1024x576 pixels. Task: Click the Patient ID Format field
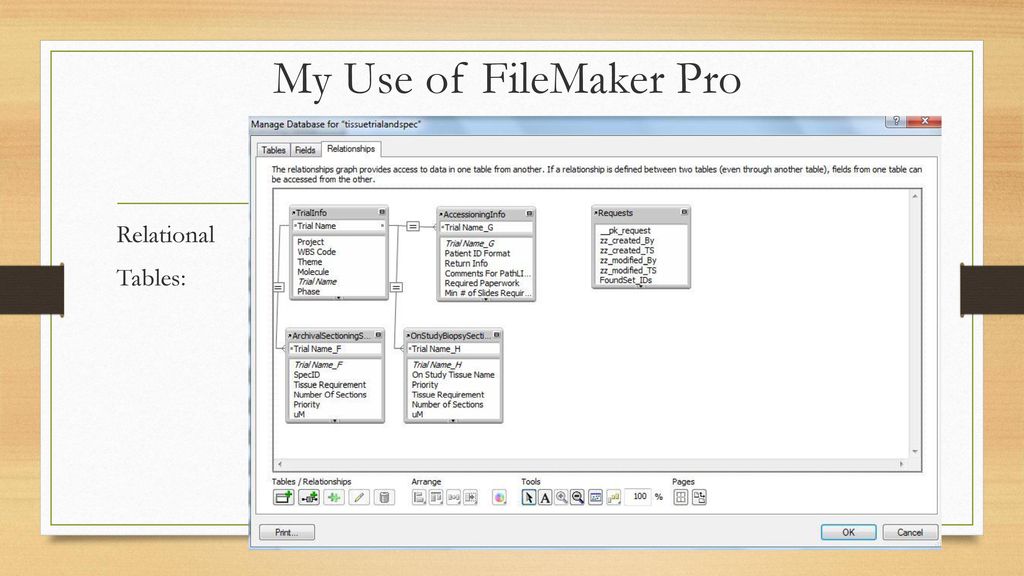tap(477, 253)
